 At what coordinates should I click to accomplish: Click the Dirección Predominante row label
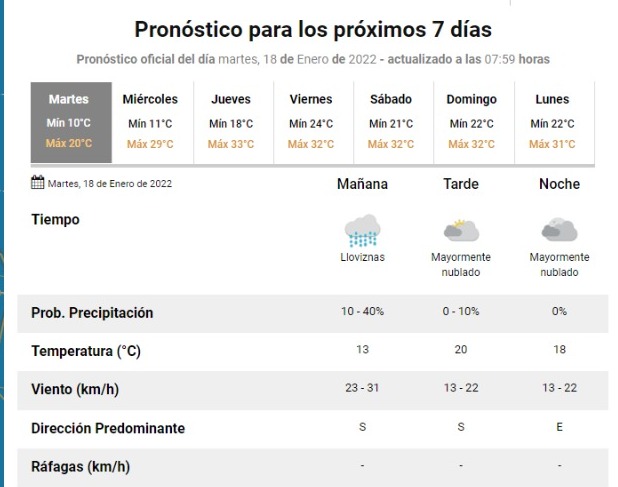(108, 428)
